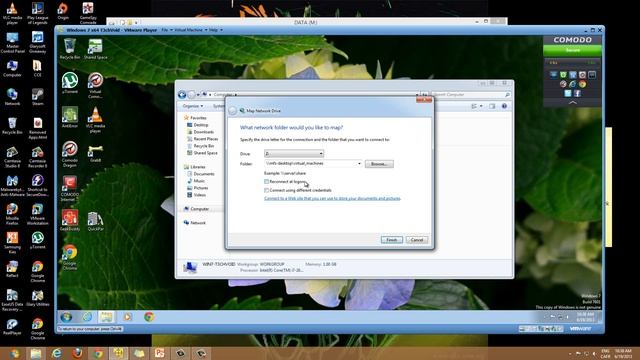Screen dimensions: 640x360
Task: Select Documents library in Explorer sidebar
Action: coord(201,174)
